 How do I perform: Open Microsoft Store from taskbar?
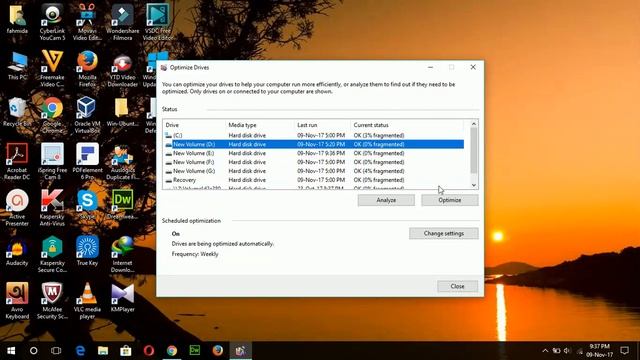tap(126, 351)
